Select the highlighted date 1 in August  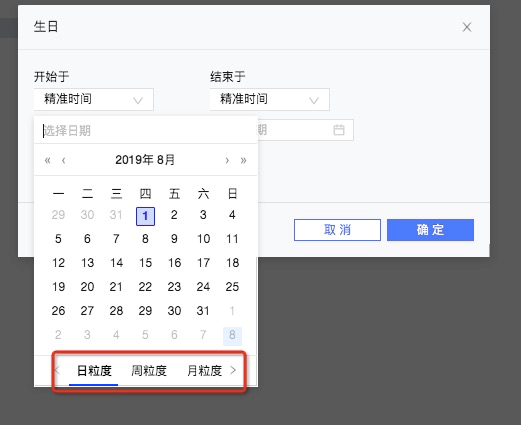coord(145,216)
